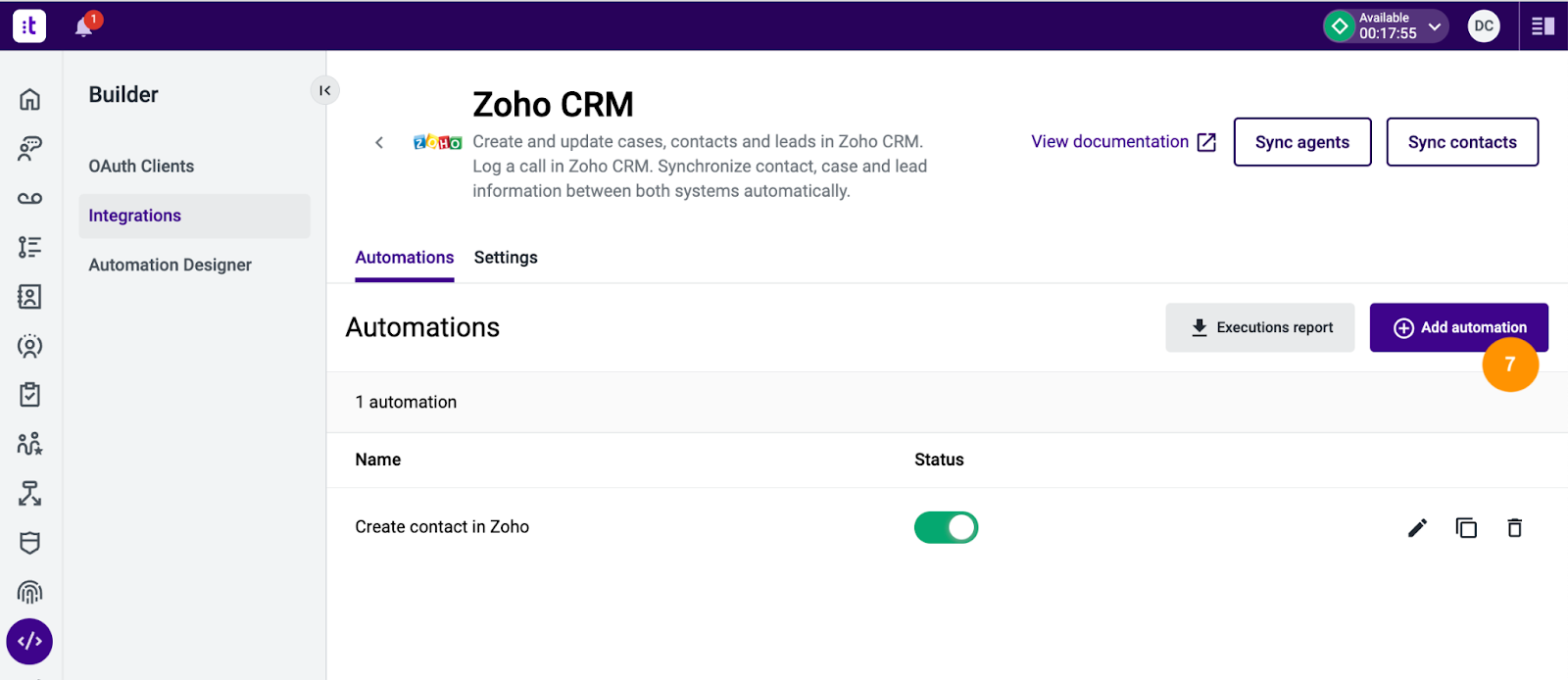This screenshot has width=1568, height=680.
Task: Open the Available status dropdown
Action: [x=1386, y=26]
